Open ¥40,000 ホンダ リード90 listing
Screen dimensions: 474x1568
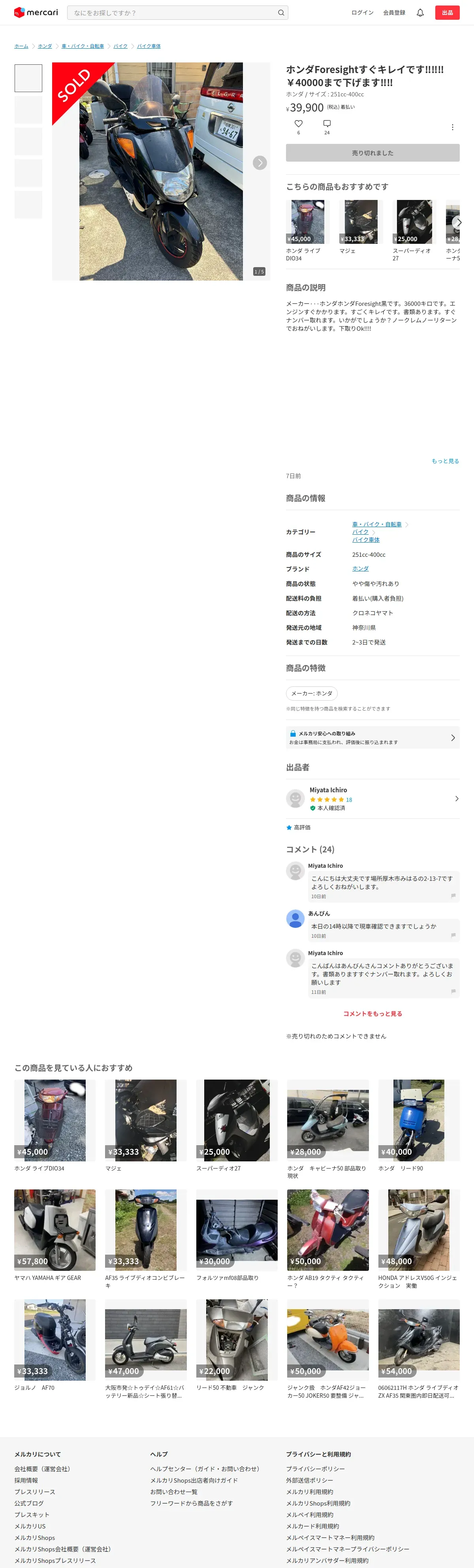click(419, 1126)
